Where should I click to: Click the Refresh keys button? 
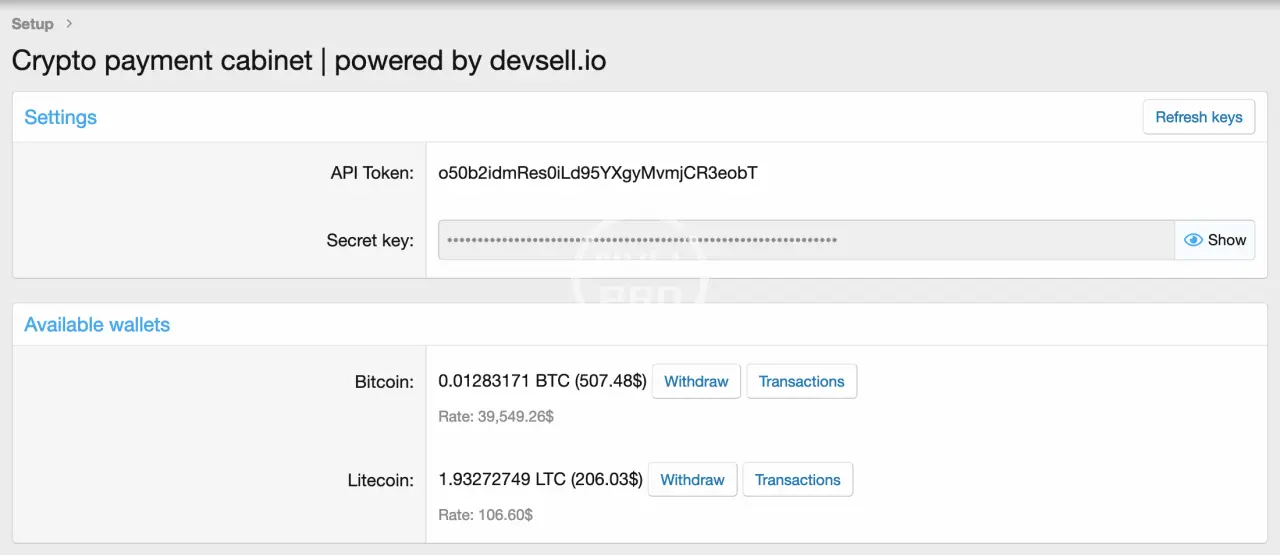[x=1198, y=117]
